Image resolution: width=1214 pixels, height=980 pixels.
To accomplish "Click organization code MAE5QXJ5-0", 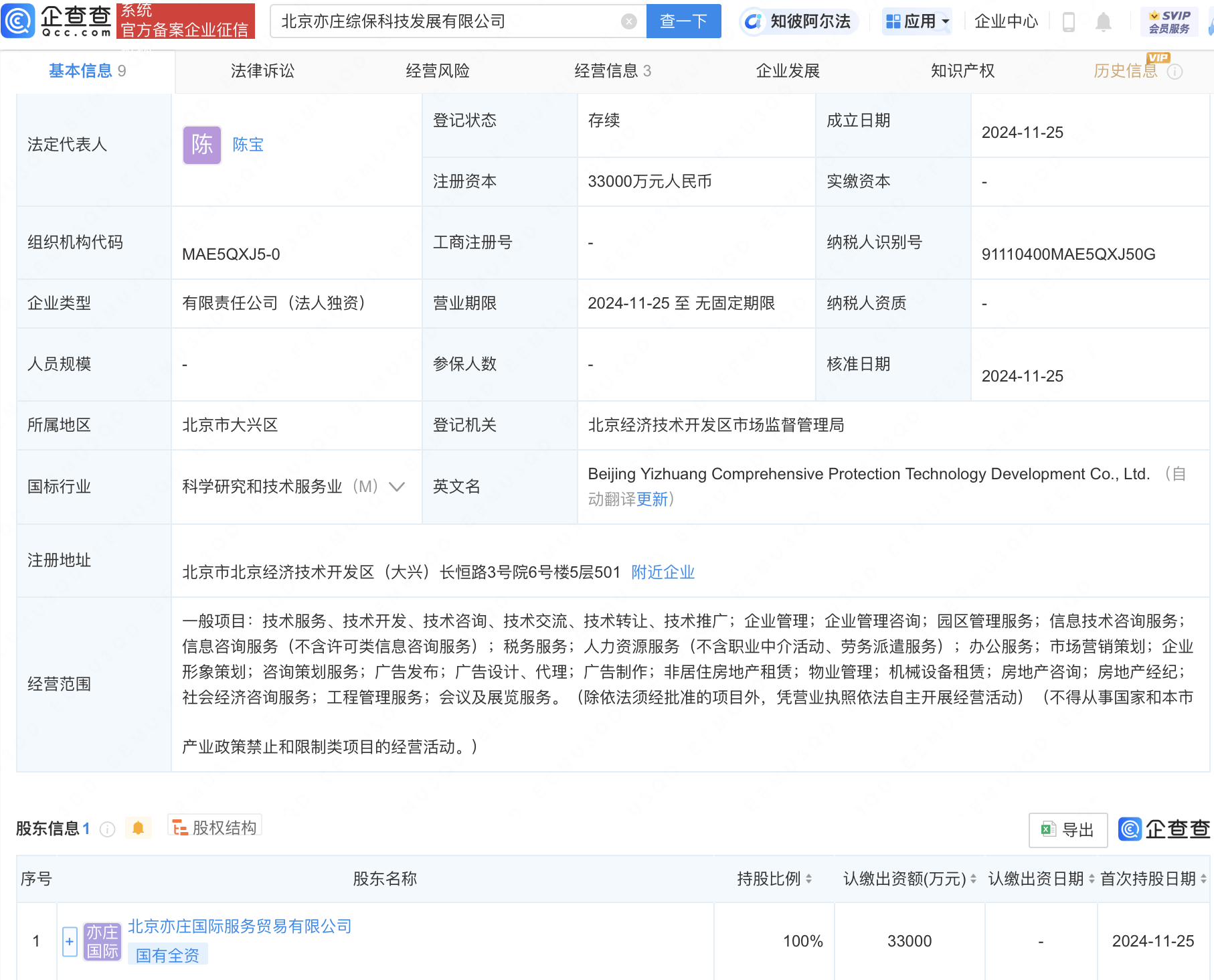I will (x=231, y=254).
